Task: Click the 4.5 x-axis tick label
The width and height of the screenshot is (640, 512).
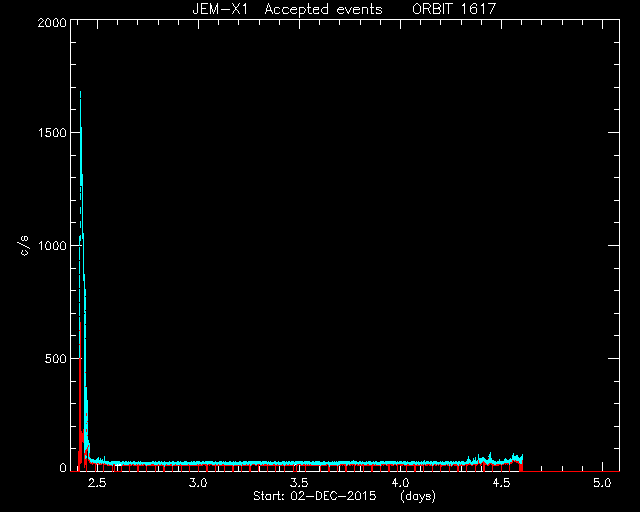Action: point(501,483)
